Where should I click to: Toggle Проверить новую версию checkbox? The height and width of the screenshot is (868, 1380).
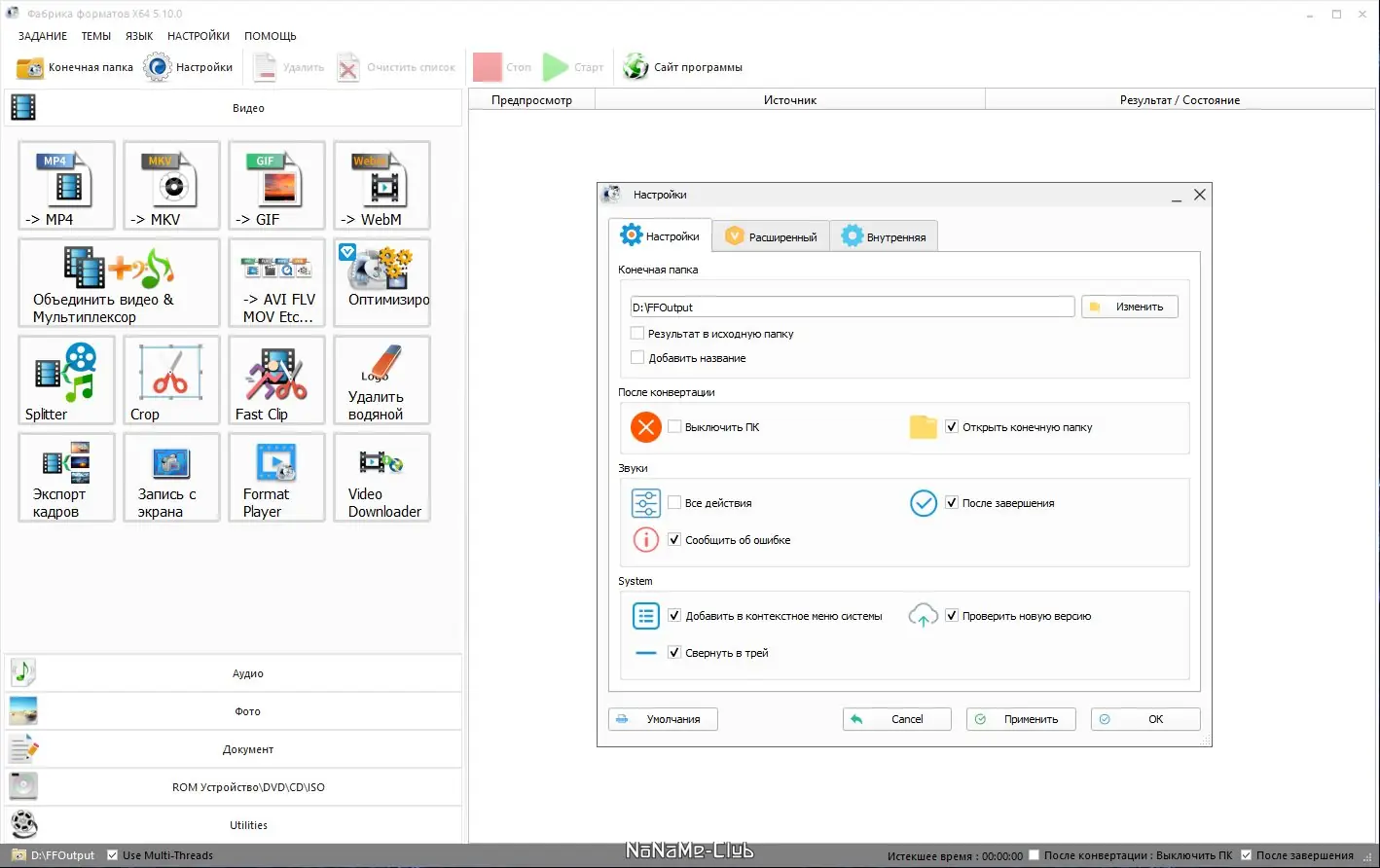tap(952, 615)
